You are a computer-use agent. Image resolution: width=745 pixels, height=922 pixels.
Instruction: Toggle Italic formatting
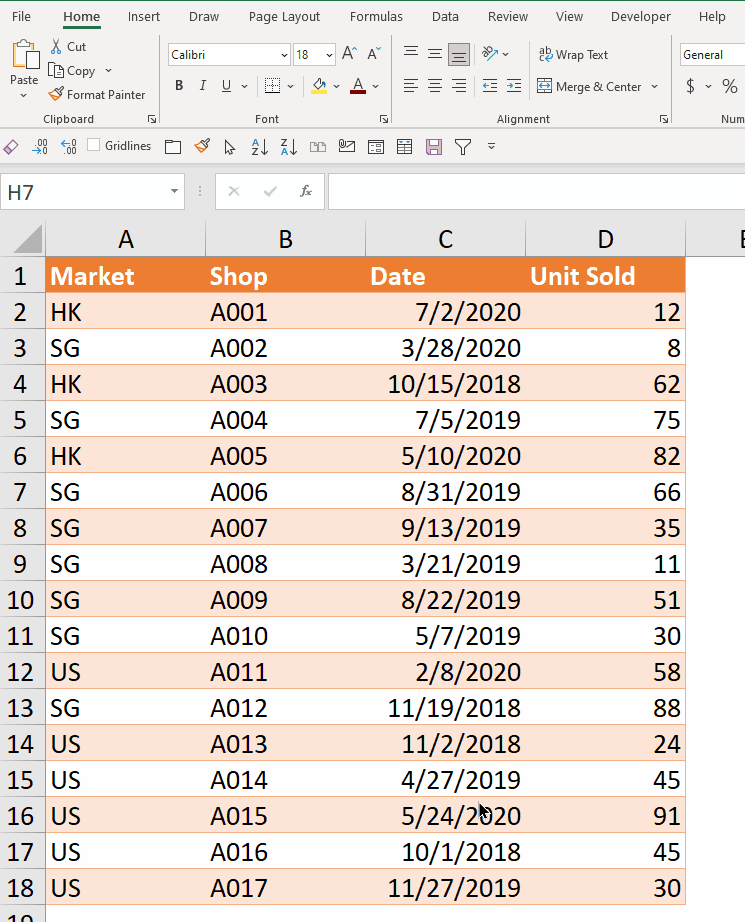click(203, 86)
